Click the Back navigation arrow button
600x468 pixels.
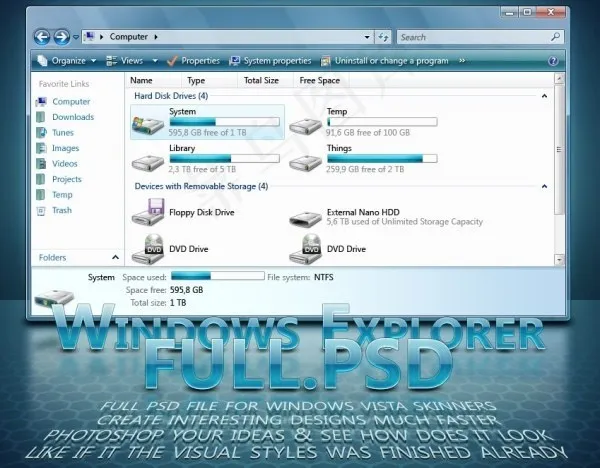[44, 37]
